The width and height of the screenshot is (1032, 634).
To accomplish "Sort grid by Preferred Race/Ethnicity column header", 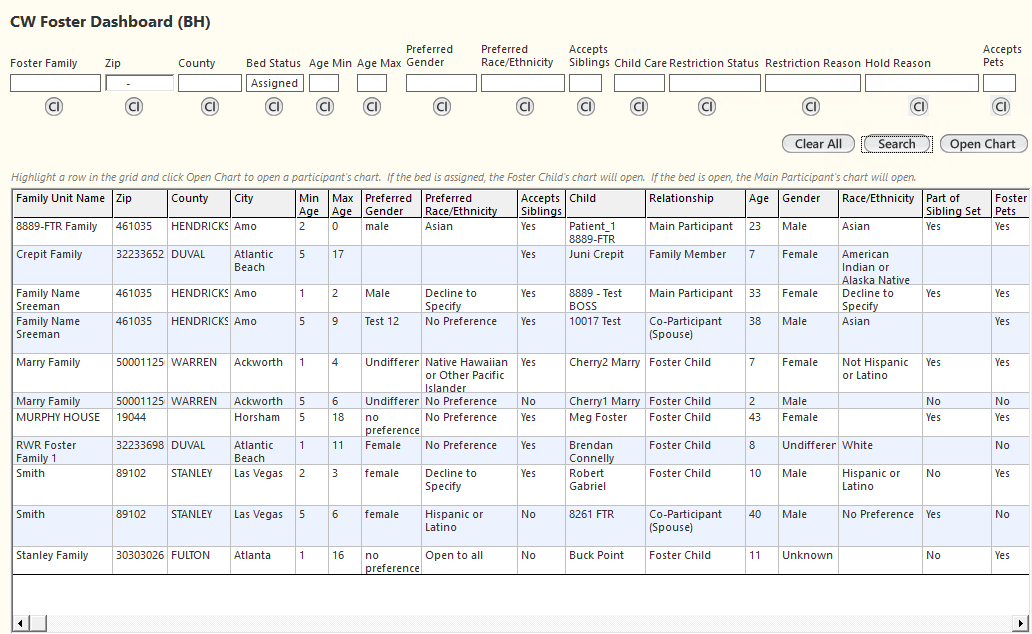I will (467, 204).
